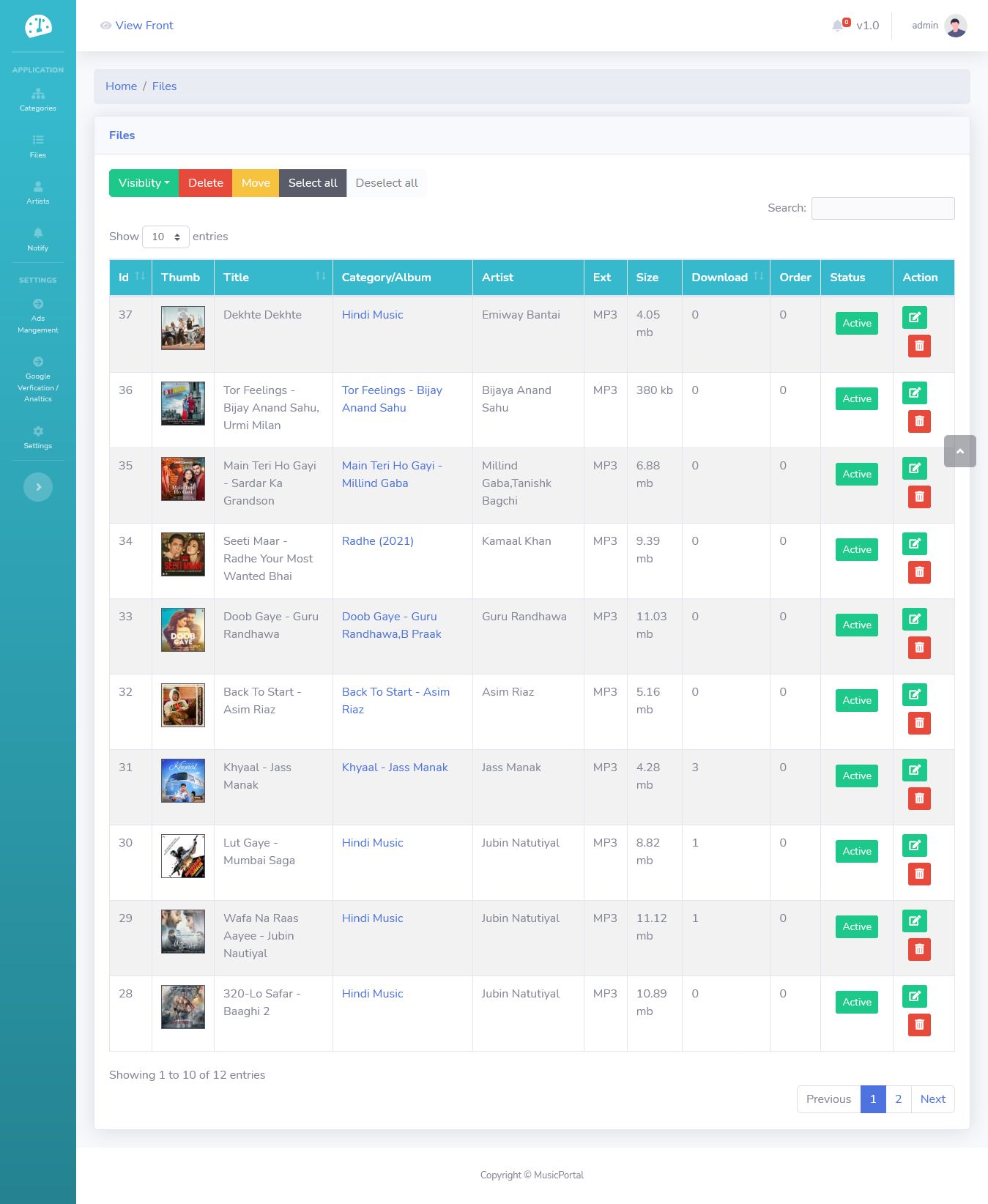
Task: Delete the Seeti Maar file
Action: click(919, 572)
